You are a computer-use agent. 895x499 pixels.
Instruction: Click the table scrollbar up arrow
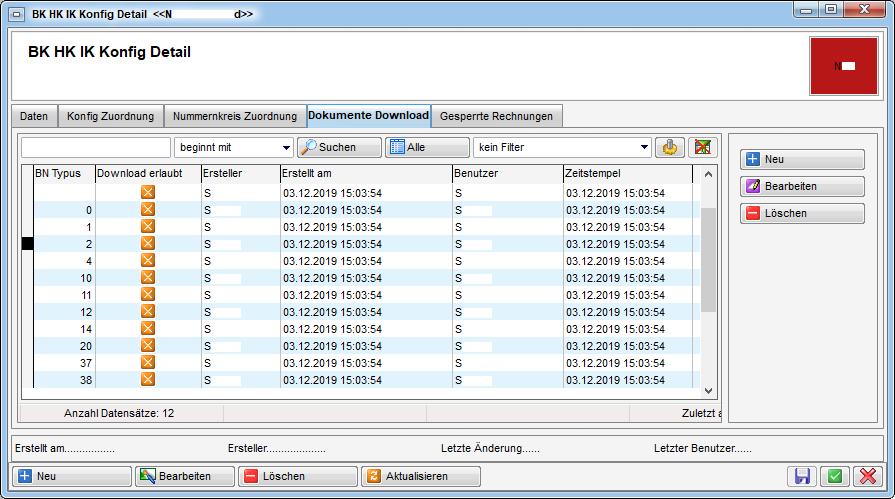pos(708,174)
